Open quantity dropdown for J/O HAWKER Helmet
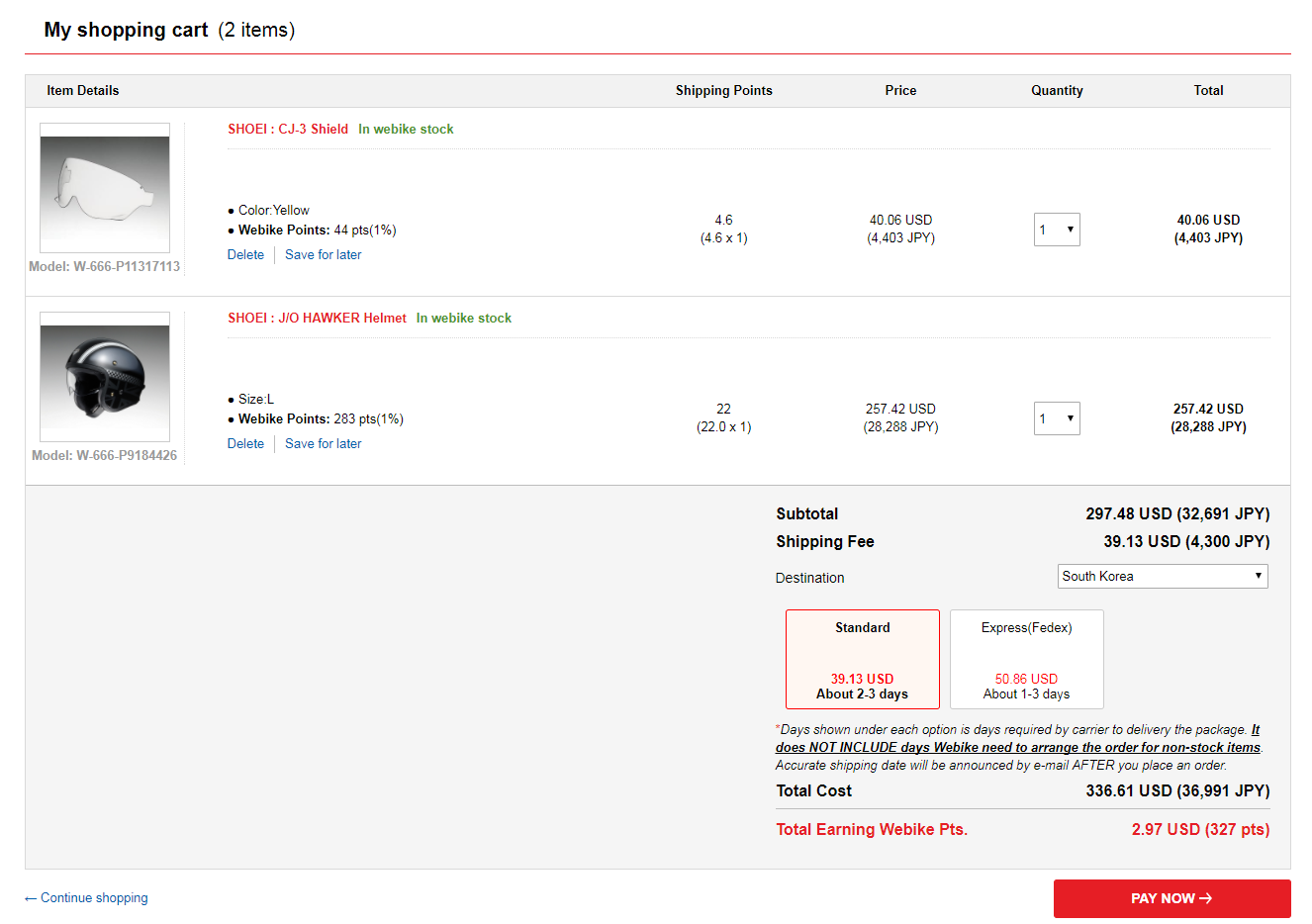This screenshot has width=1312, height=924. point(1057,418)
